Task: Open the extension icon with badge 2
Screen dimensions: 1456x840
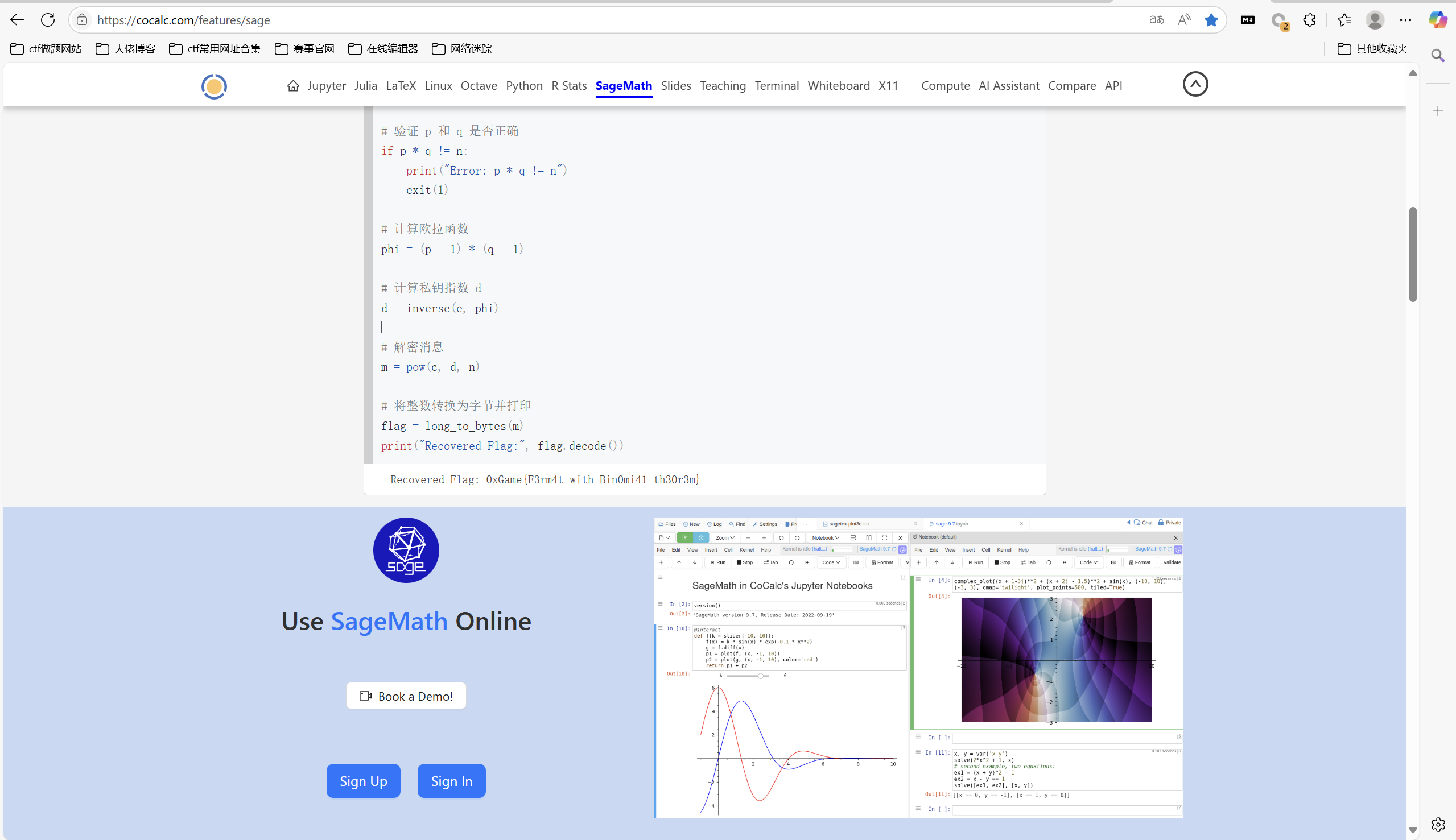Action: [1280, 21]
